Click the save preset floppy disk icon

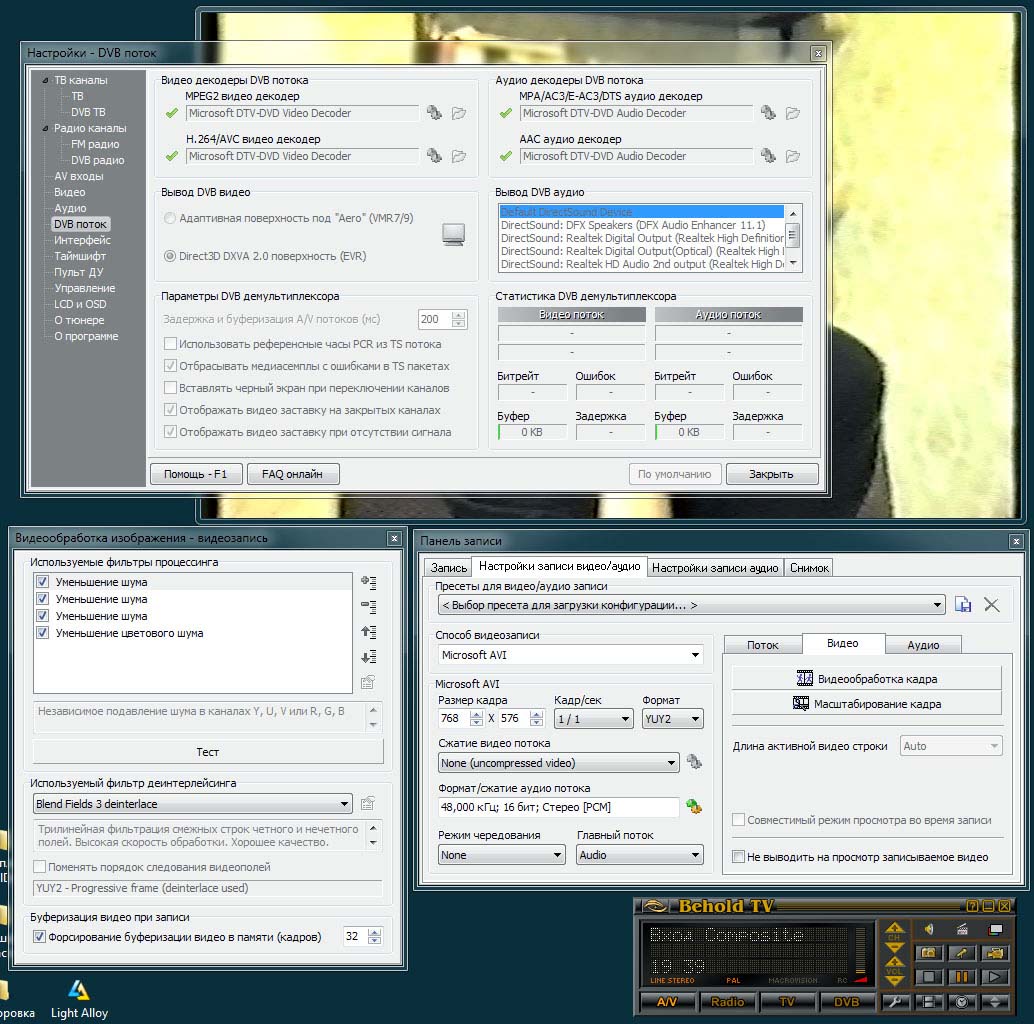[963, 605]
